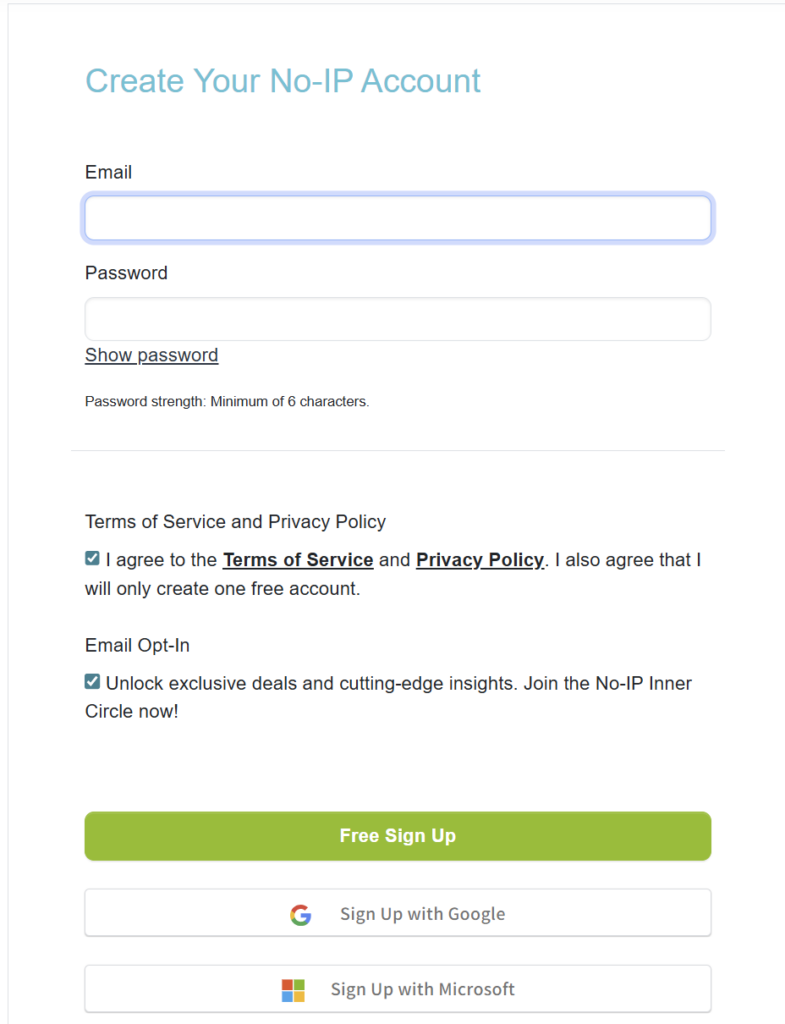Focus the Email input field
This screenshot has width=785, height=1024.
[398, 218]
